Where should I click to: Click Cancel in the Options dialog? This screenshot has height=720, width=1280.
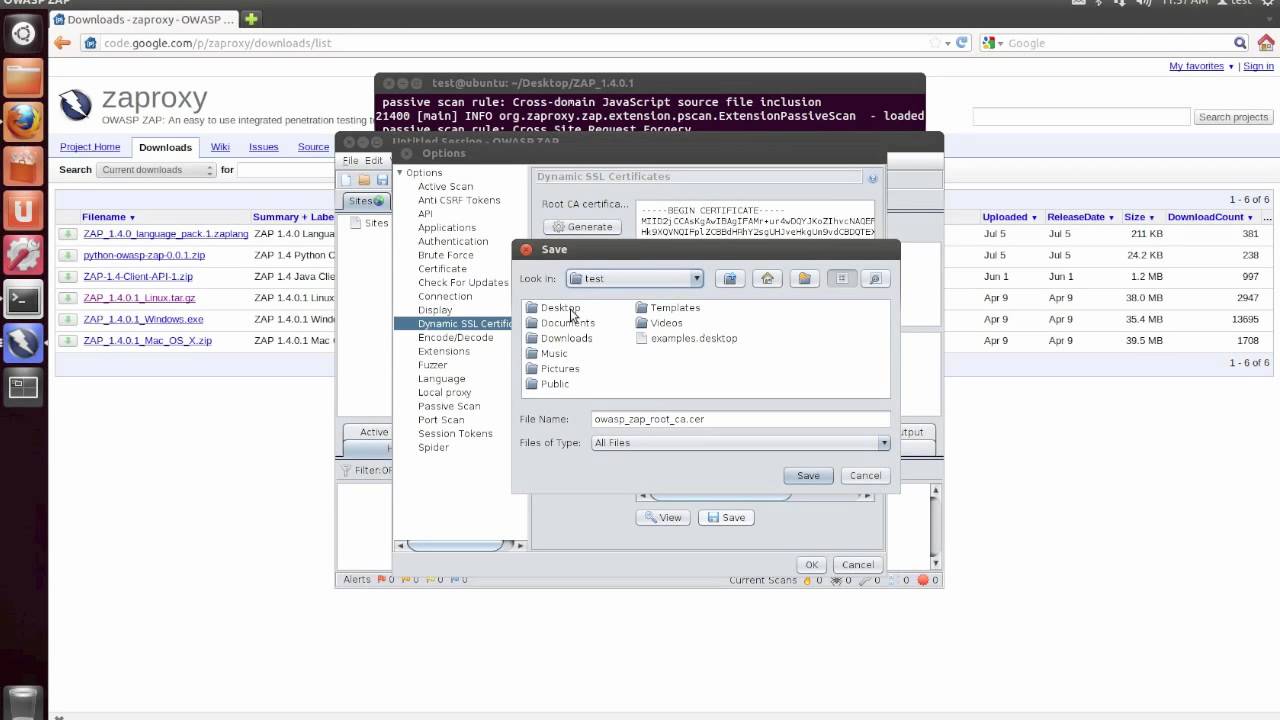coord(857,565)
